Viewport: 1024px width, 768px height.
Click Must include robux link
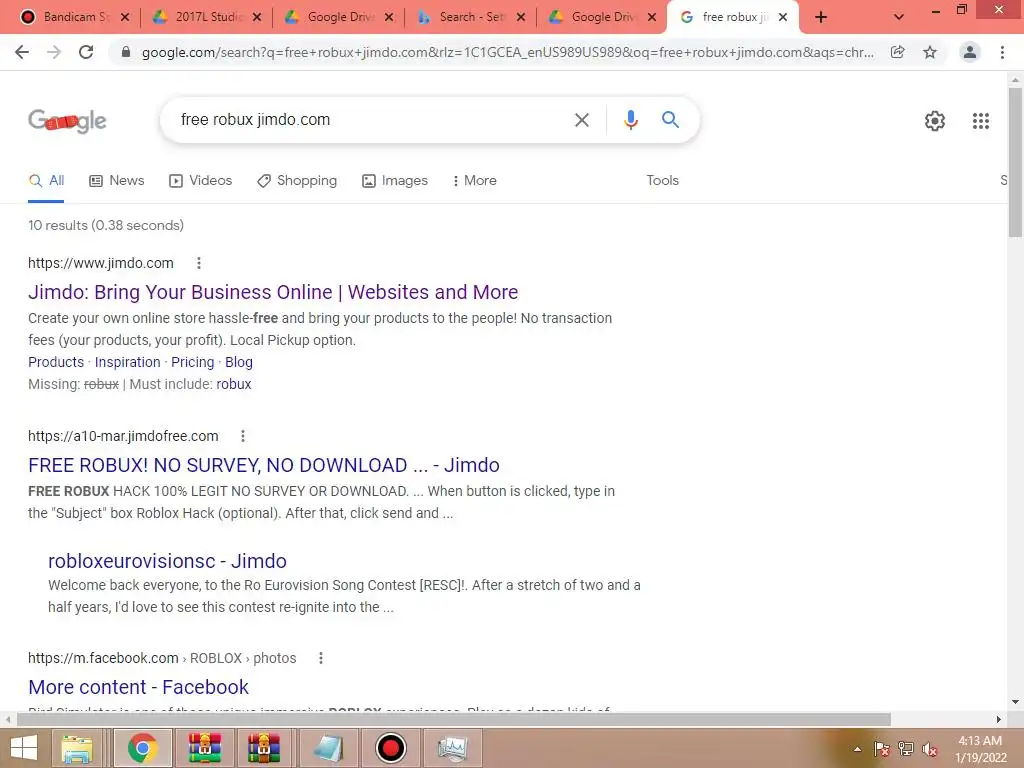pyautogui.click(x=234, y=385)
